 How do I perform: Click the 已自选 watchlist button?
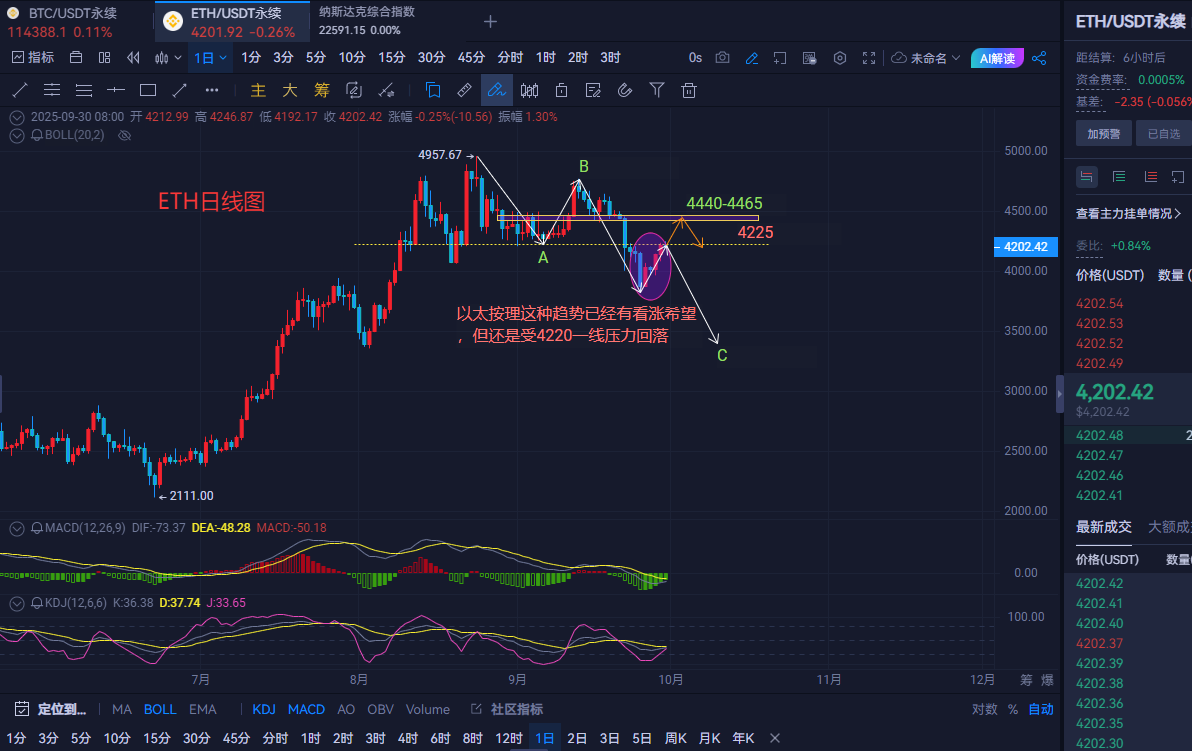pos(1164,134)
